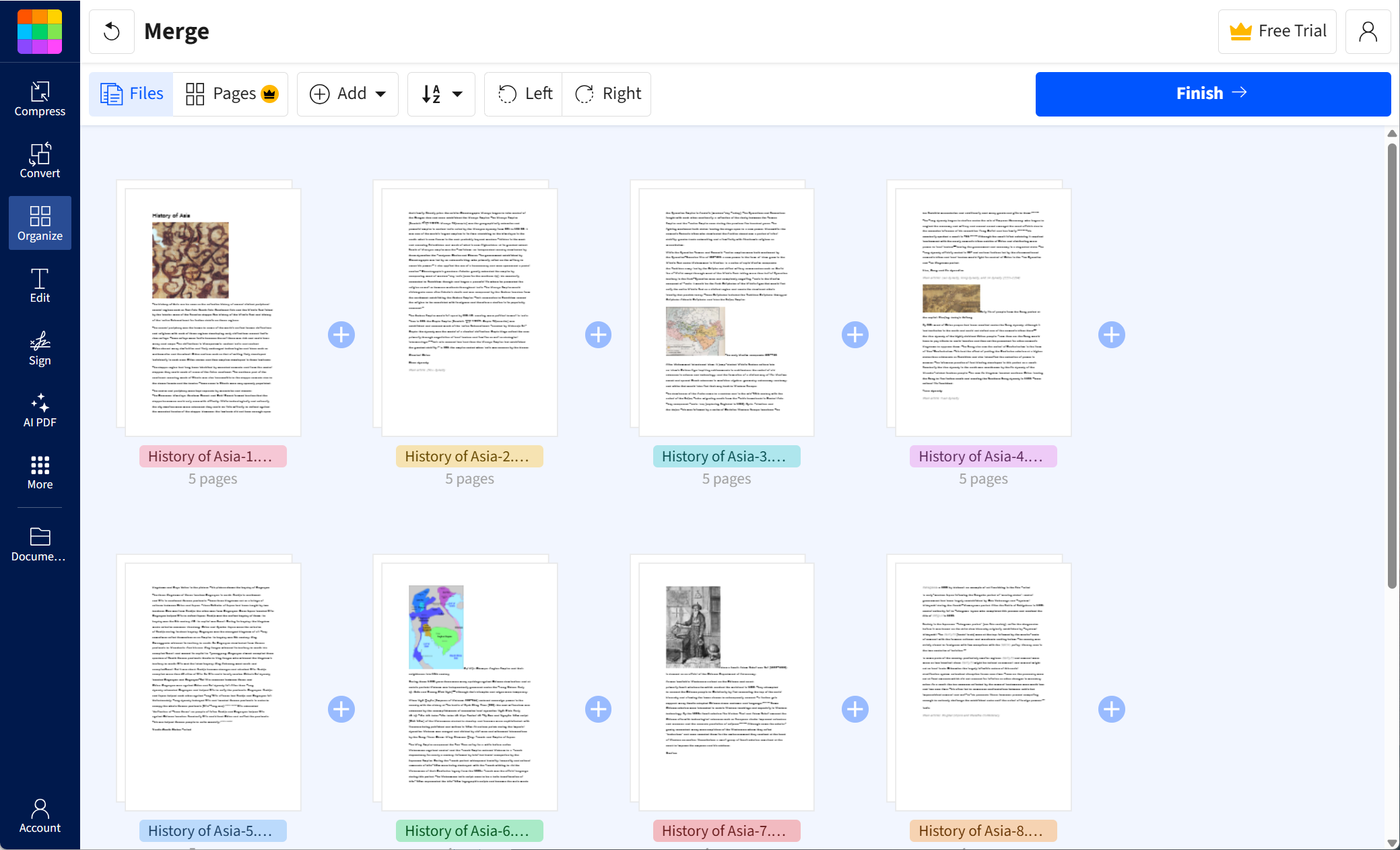Open the AI PDF tool
This screenshot has width=1400, height=850.
(40, 410)
